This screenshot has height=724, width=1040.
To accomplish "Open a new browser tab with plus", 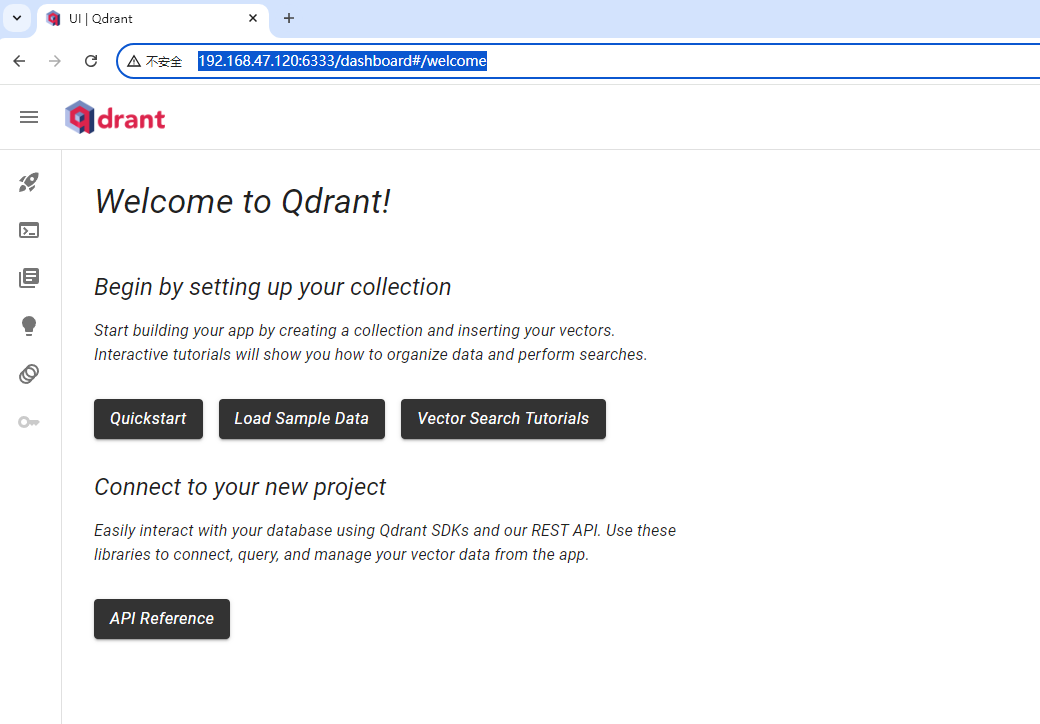I will [289, 19].
